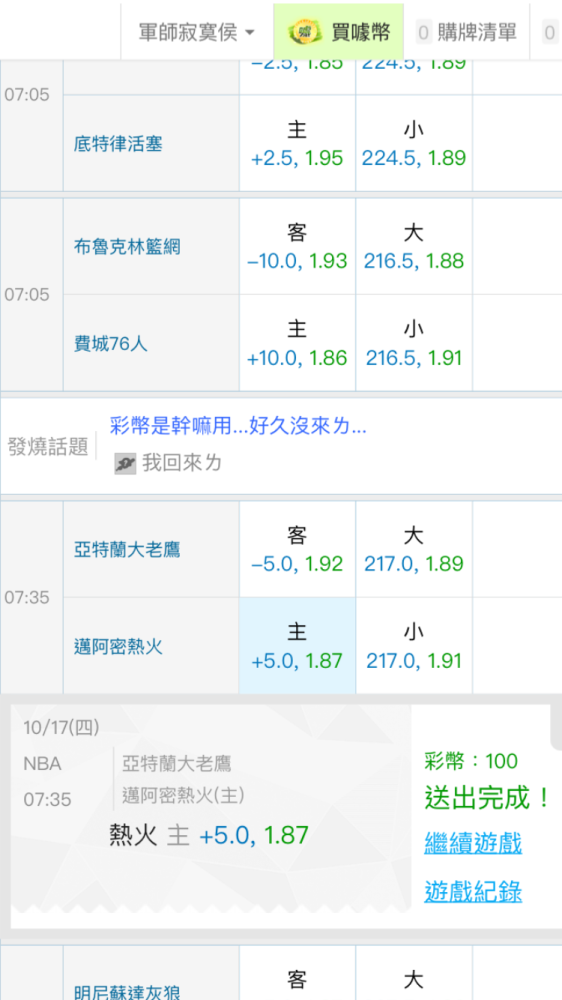The width and height of the screenshot is (562, 1000).
Task: Open hot topic 彩幣是幹嘛用 link
Action: [238, 426]
